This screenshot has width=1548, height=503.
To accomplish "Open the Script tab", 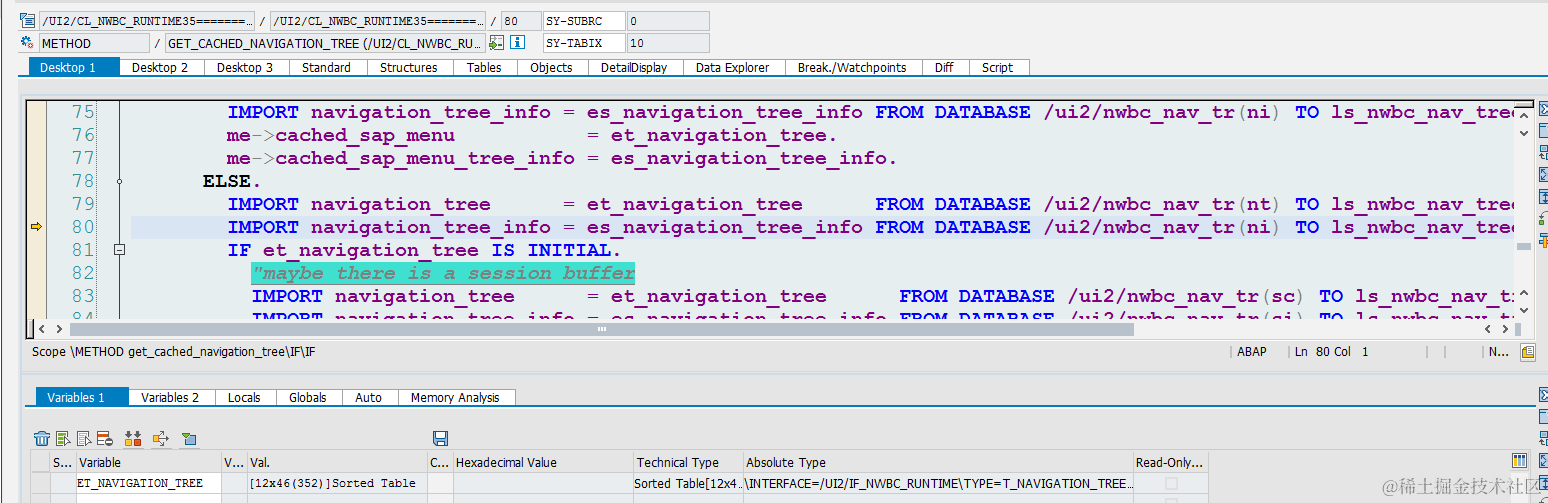I will (x=997, y=67).
